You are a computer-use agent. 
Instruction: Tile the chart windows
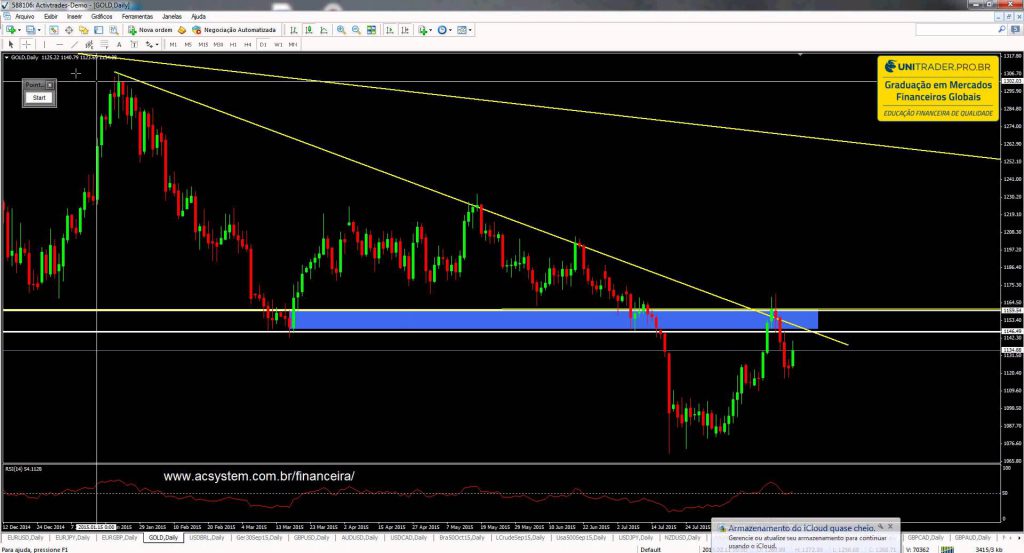[x=372, y=30]
